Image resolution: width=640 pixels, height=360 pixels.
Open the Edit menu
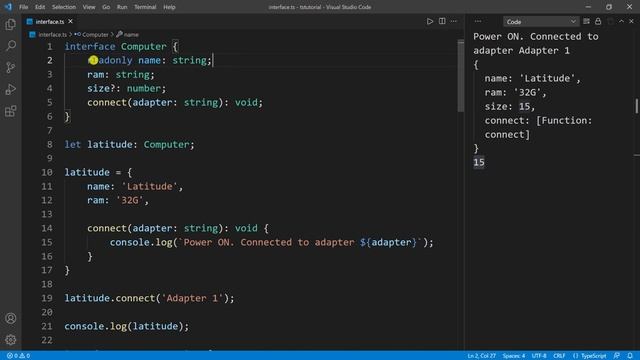tap(40, 7)
